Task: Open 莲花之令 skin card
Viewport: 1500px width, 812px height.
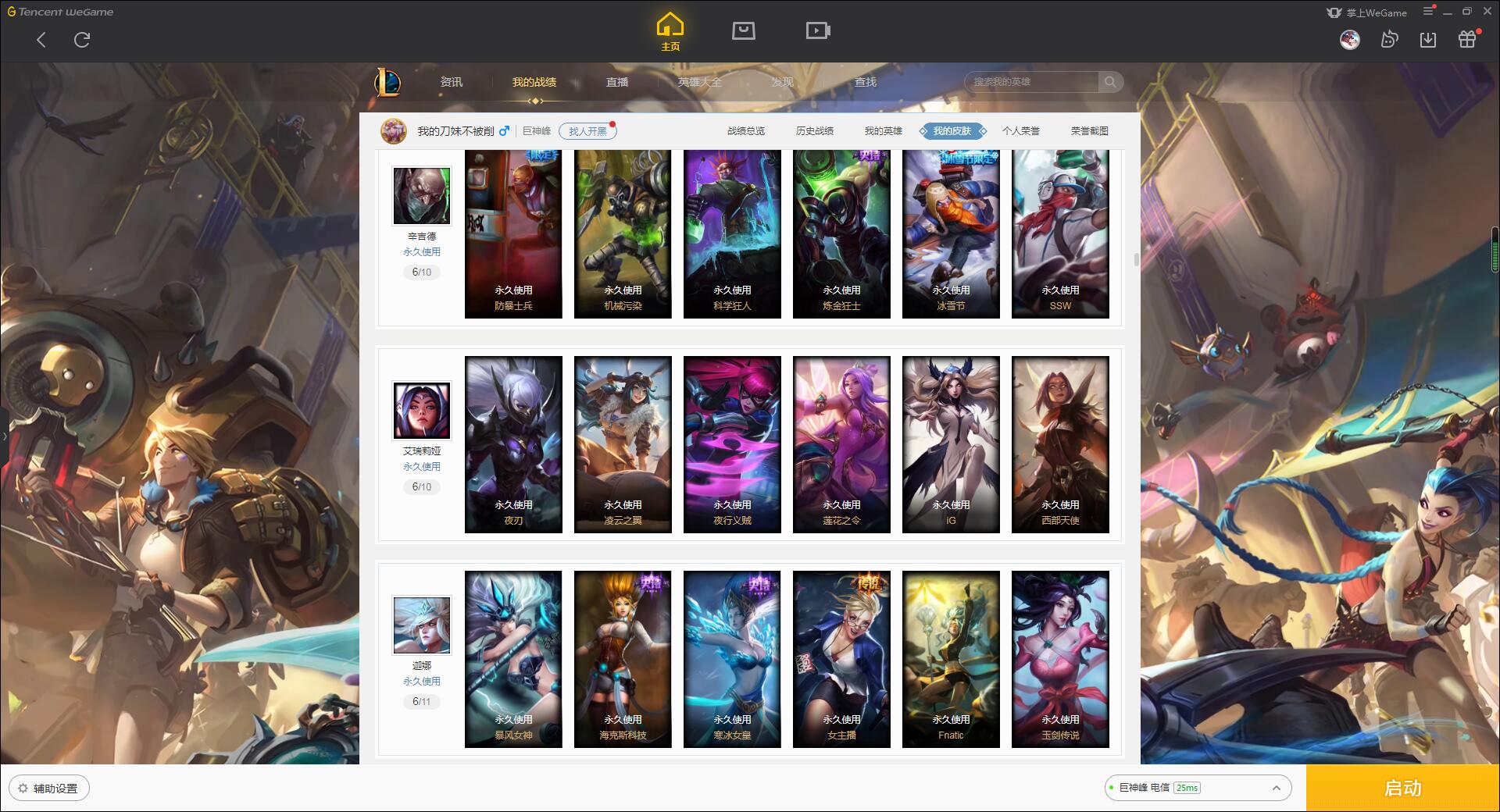Action: tap(841, 445)
